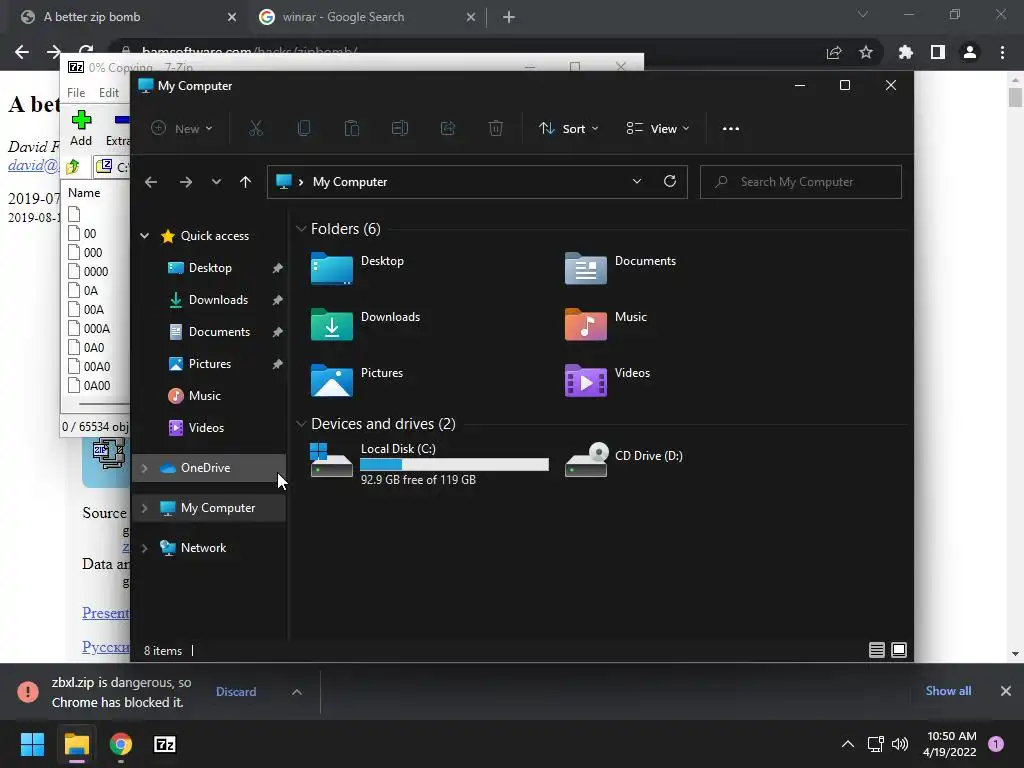Go up one folder level
1024x768 pixels.
tap(246, 182)
